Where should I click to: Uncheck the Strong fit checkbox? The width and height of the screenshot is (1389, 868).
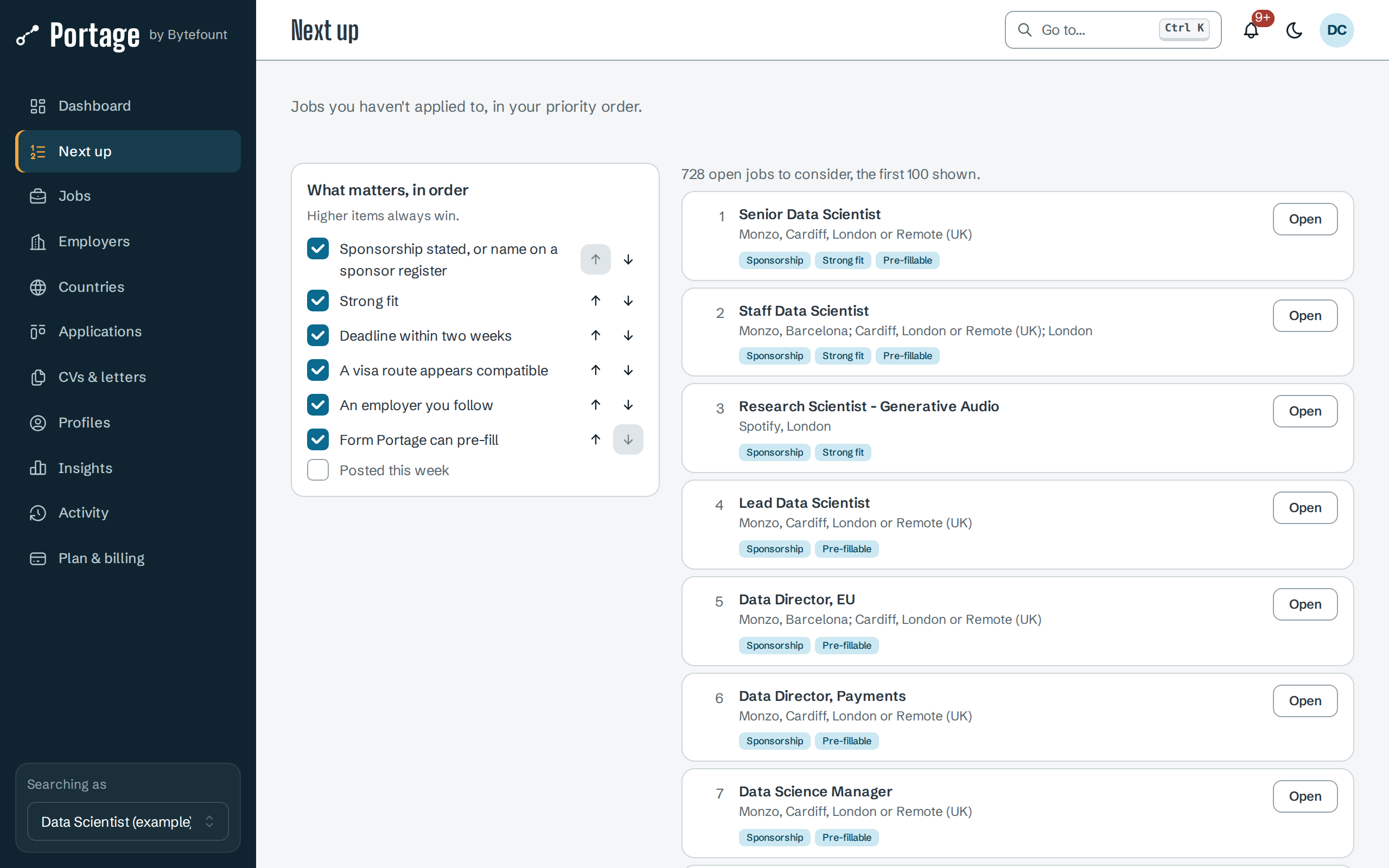[x=318, y=301]
